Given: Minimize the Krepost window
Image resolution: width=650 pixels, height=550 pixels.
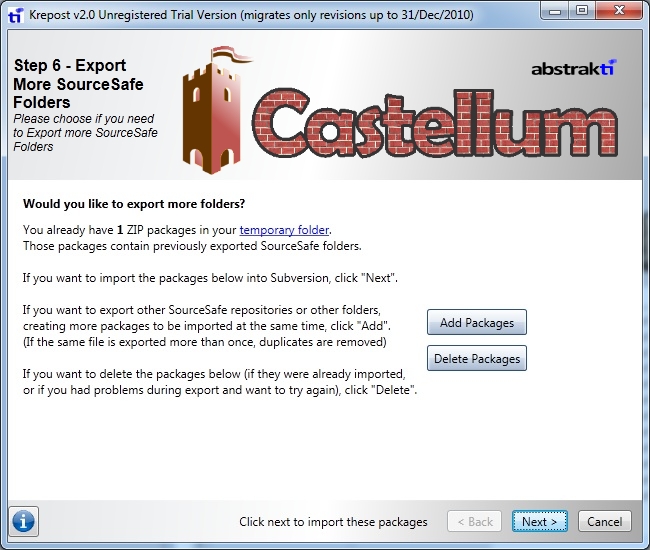Looking at the screenshot, I should pyautogui.click(x=555, y=11).
